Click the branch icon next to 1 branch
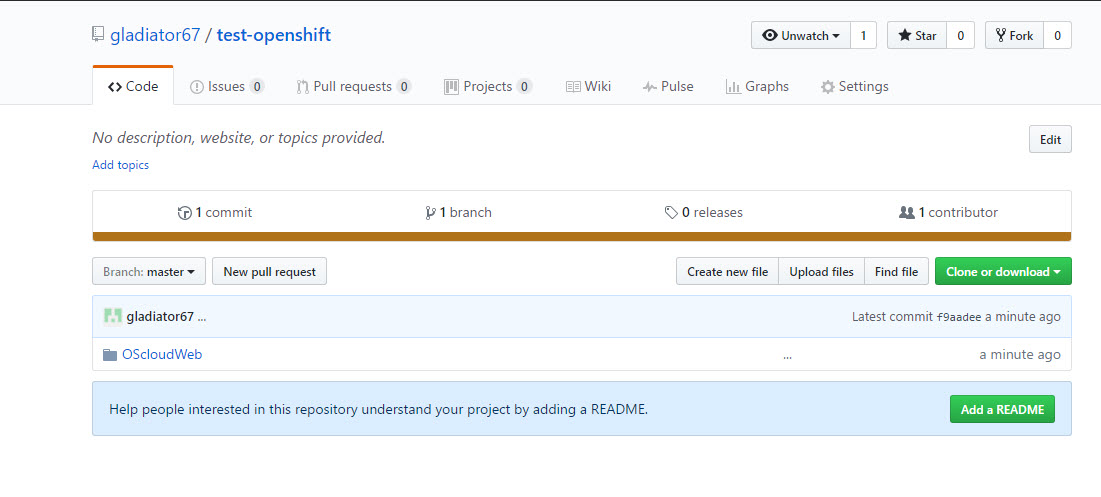The image size is (1101, 497). coord(430,213)
